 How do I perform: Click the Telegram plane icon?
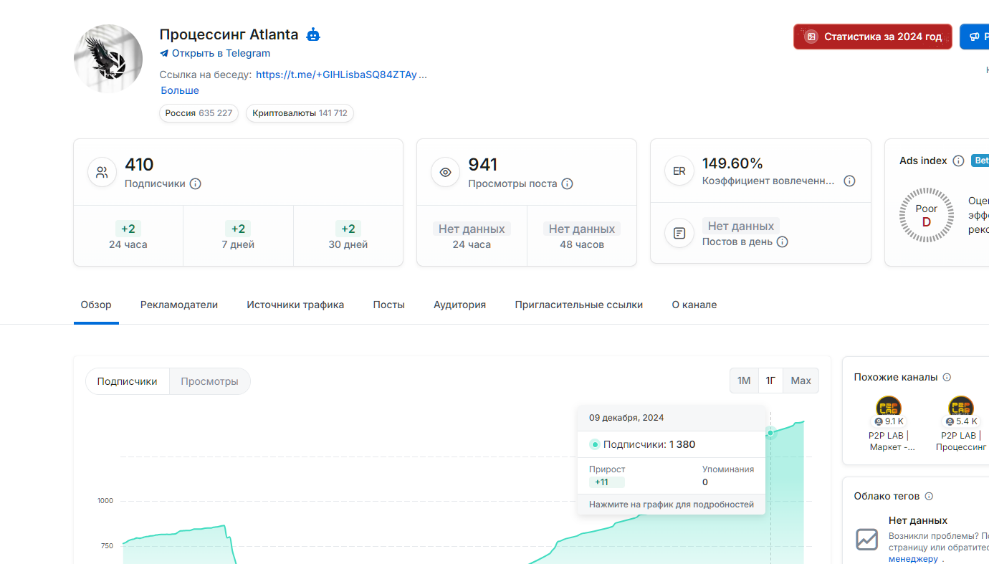pos(164,54)
